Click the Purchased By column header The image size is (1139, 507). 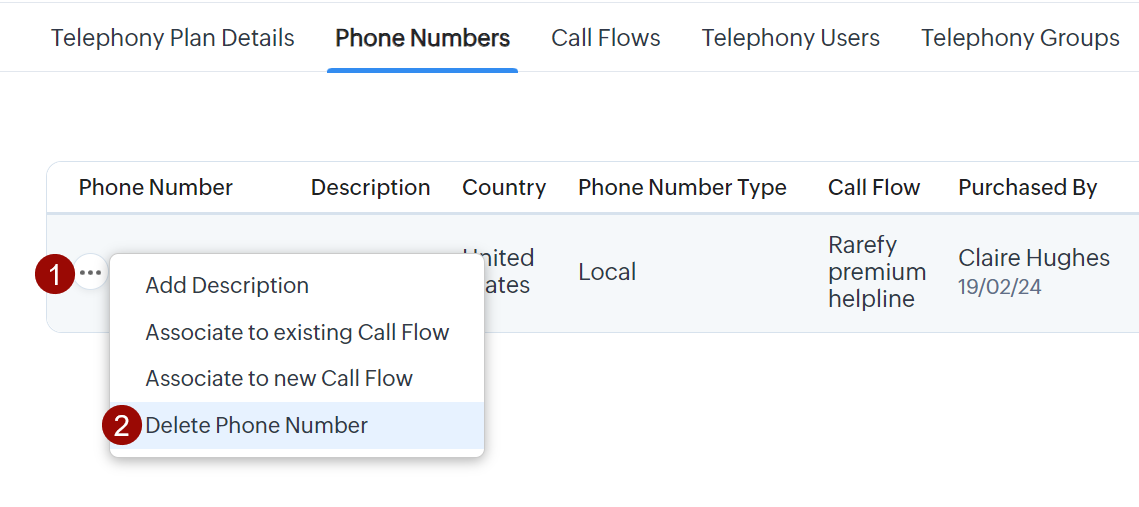pos(1027,187)
